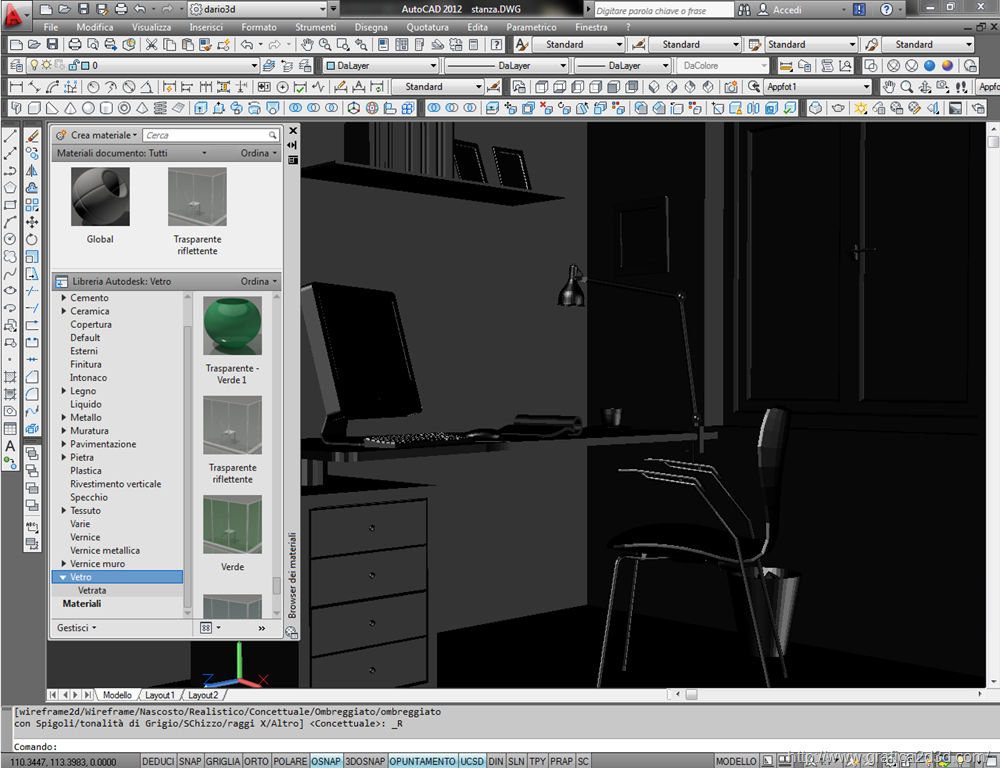Click the Move tool in modify toolbar
Screen dimensions: 1000x768
32,222
